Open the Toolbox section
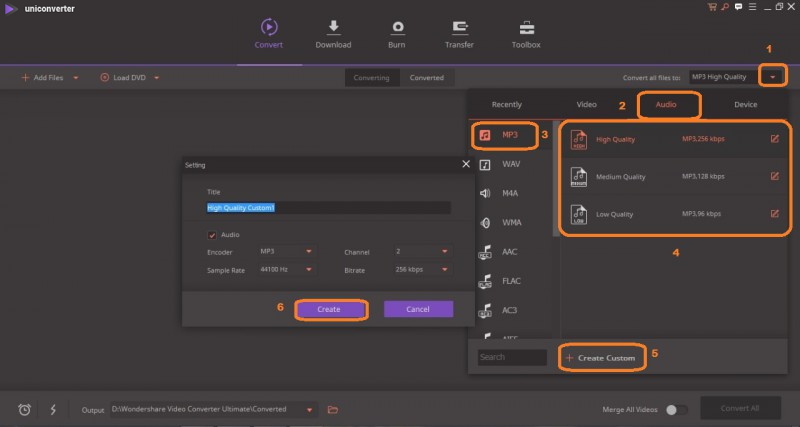Viewport: 800px width, 427px height. (526, 34)
